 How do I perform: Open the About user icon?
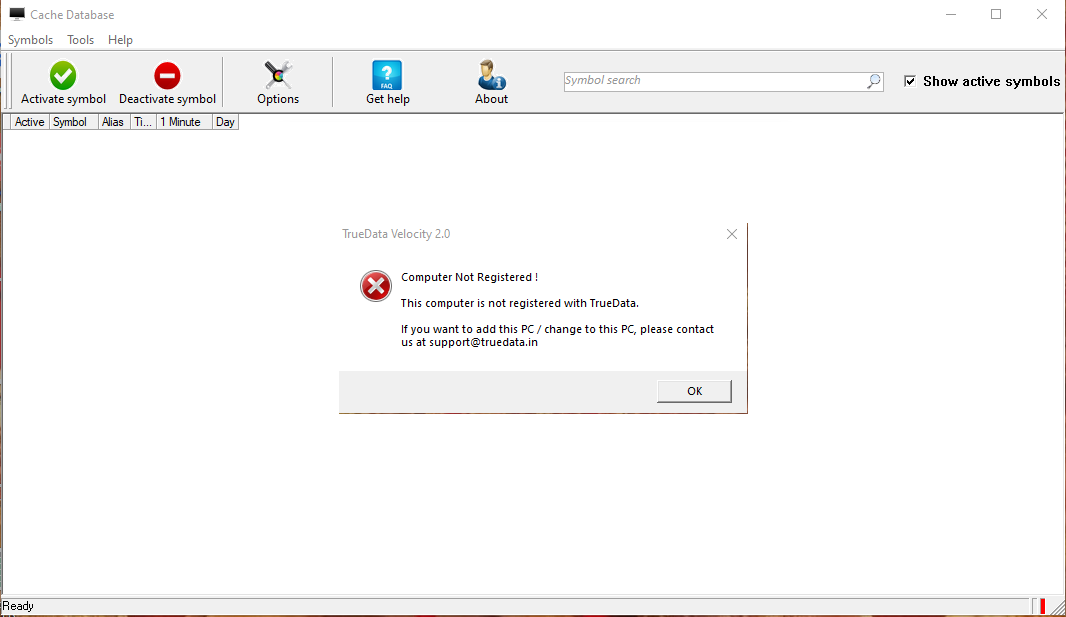tap(491, 75)
